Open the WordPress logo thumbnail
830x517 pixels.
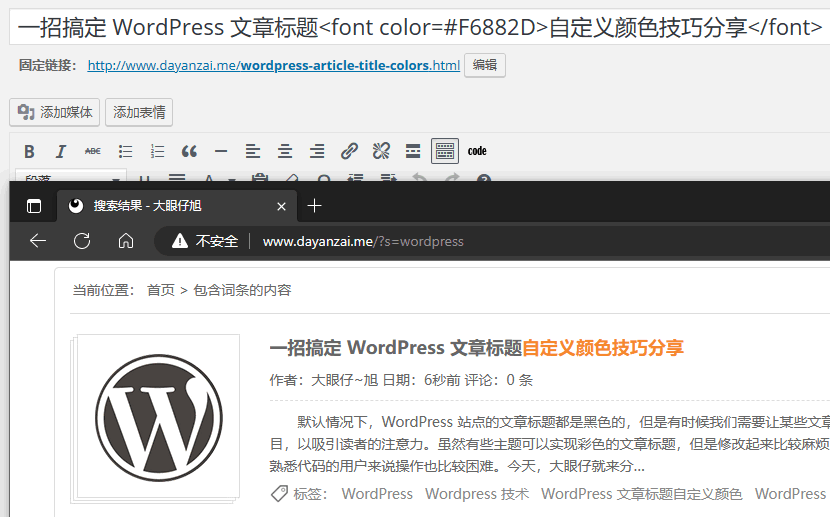(157, 417)
